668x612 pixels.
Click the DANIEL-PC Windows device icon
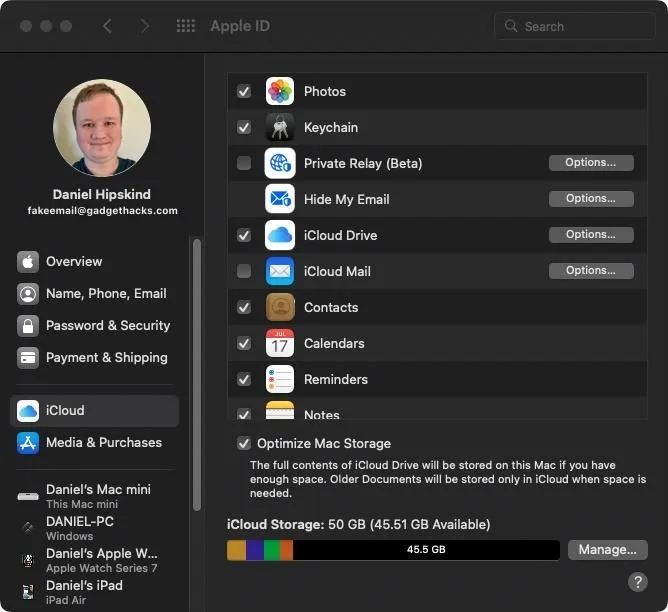click(x=28, y=528)
